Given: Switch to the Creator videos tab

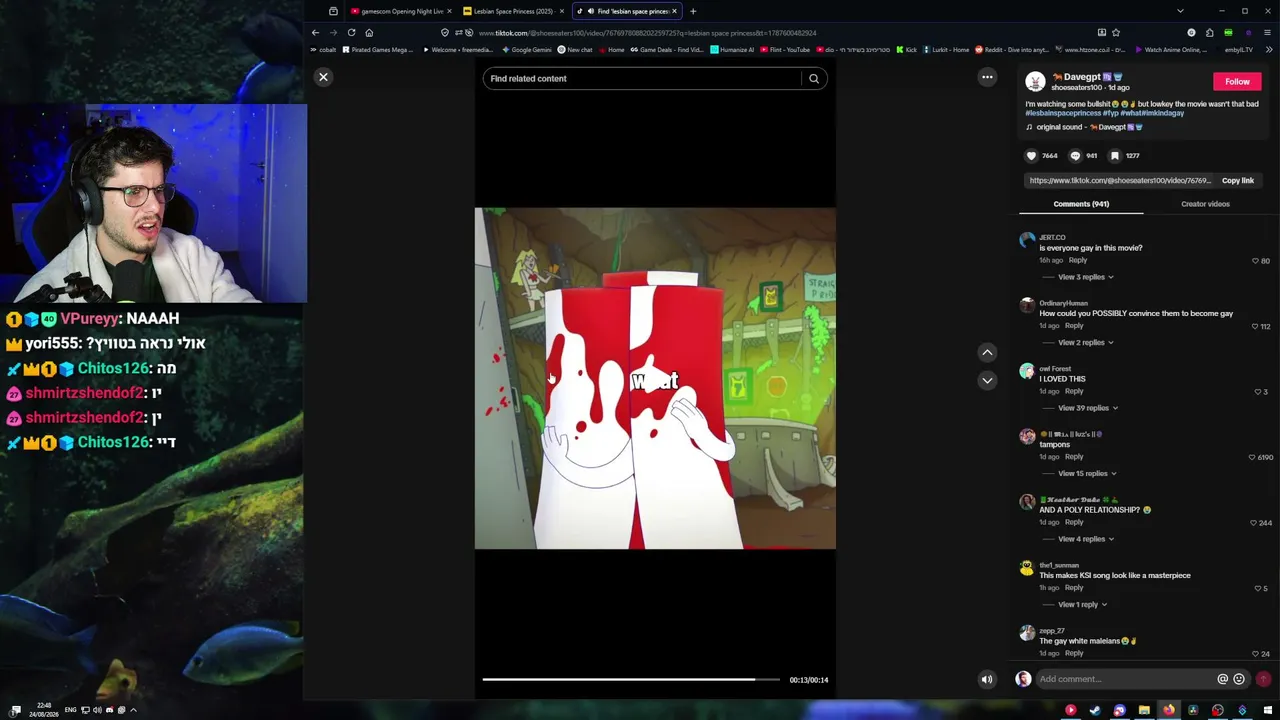Looking at the screenshot, I should (1205, 204).
